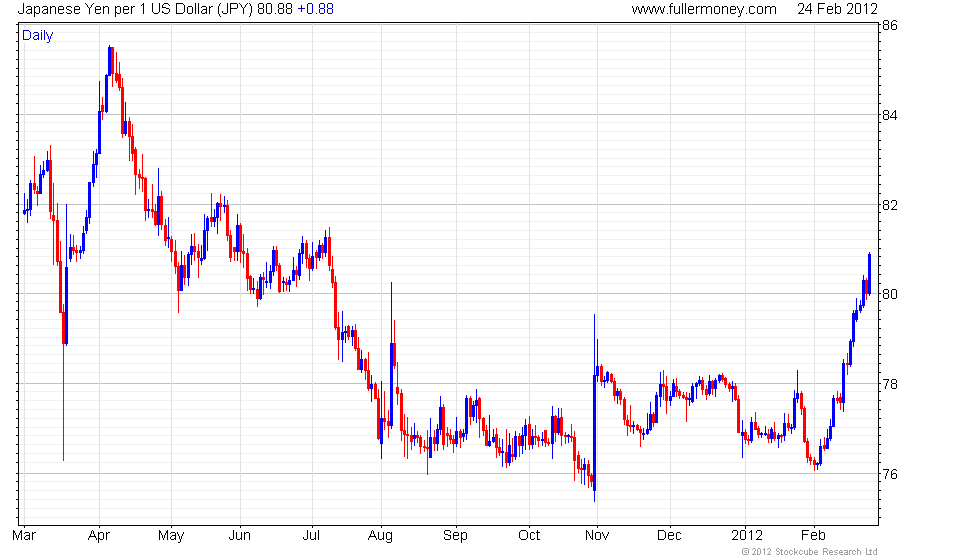This screenshot has width=960, height=560.
Task: Click the y-axis label 86
Action: click(x=890, y=25)
